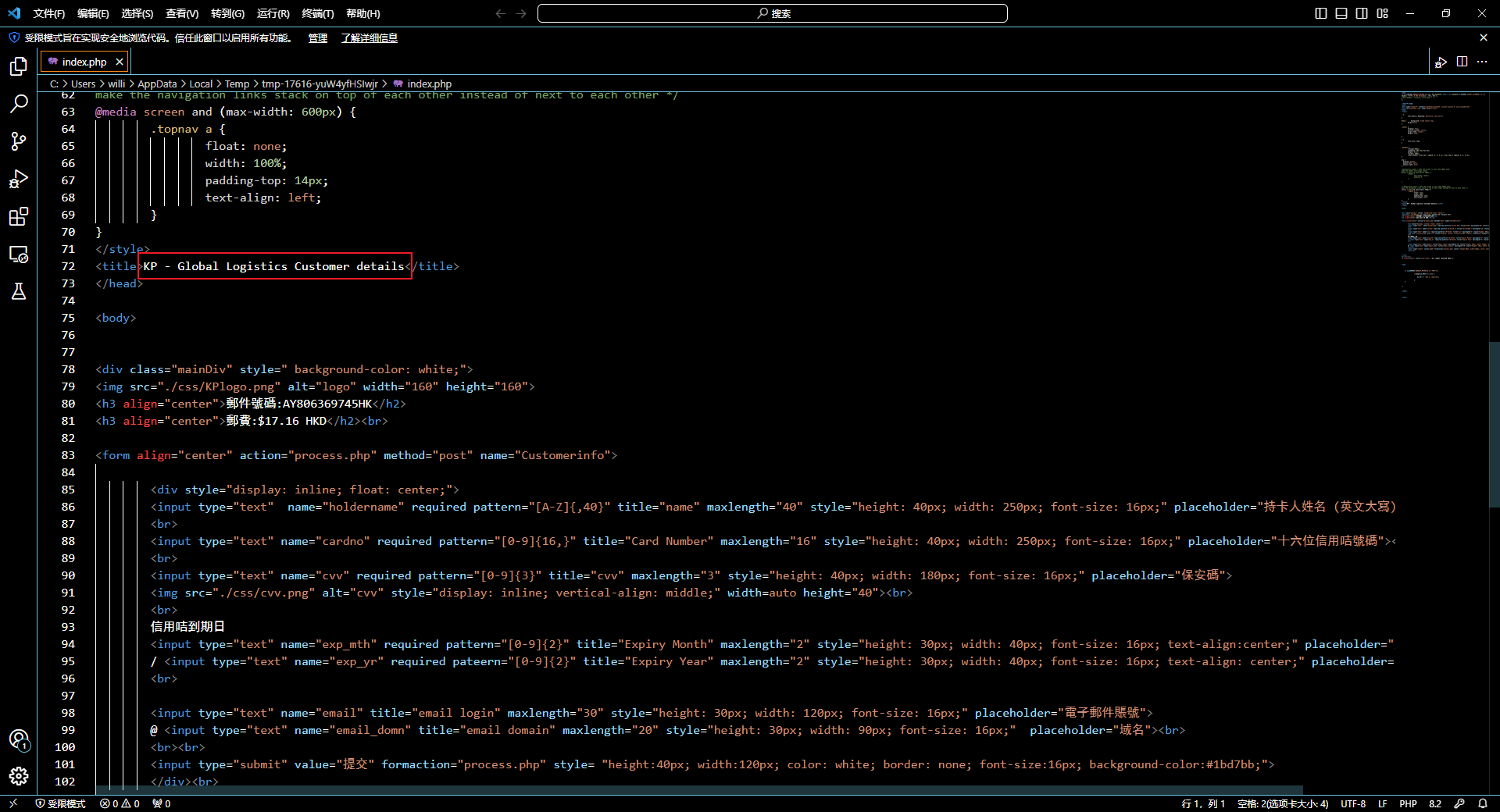Click the 了解详细信息 link
Image resolution: width=1500 pixels, height=812 pixels.
click(x=369, y=38)
